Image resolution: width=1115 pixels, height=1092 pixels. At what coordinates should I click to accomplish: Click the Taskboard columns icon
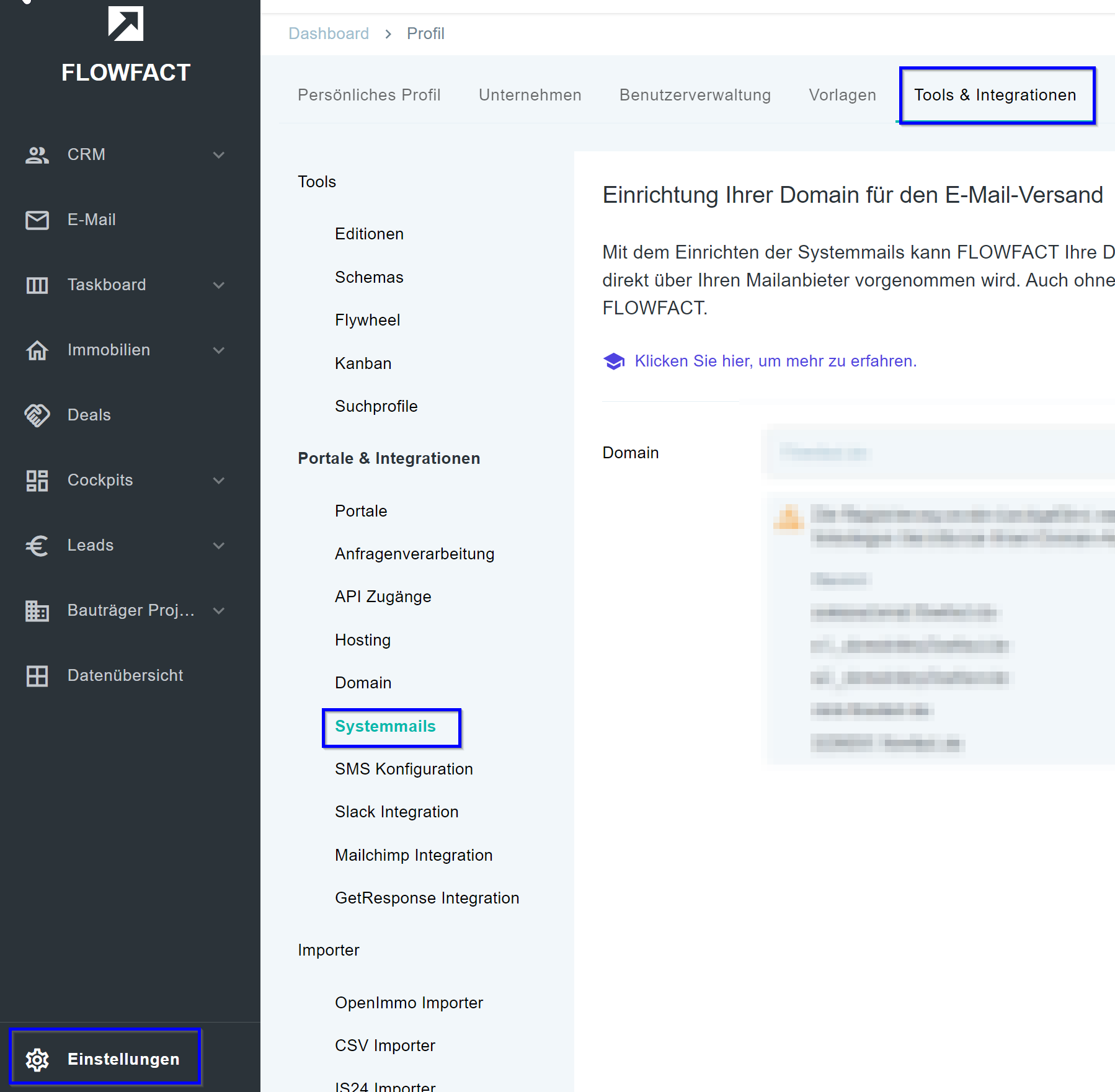(x=37, y=285)
